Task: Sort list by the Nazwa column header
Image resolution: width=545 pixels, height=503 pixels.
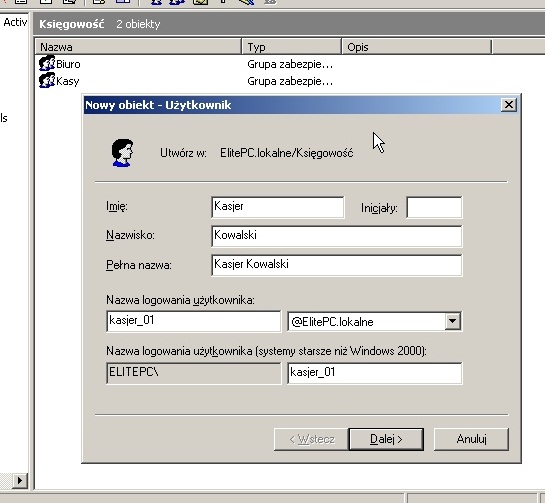Action: tap(138, 47)
